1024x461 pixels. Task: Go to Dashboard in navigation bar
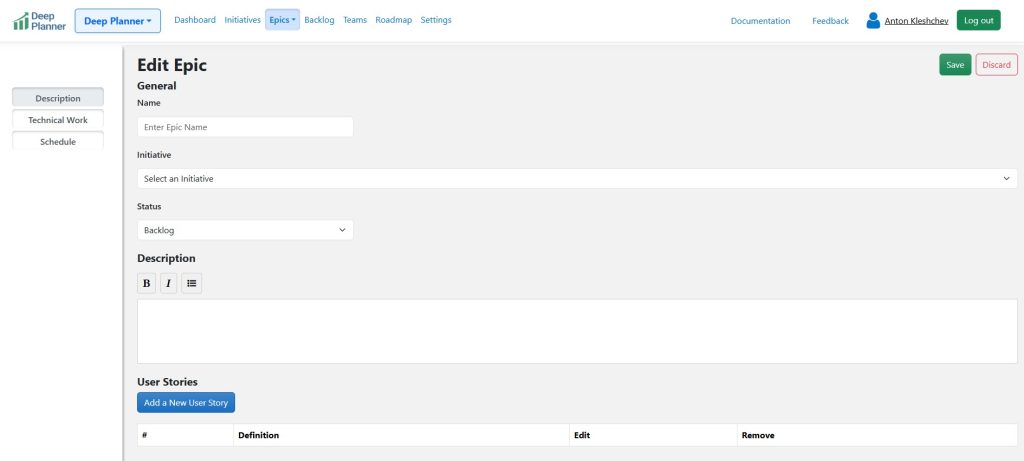pyautogui.click(x=195, y=20)
